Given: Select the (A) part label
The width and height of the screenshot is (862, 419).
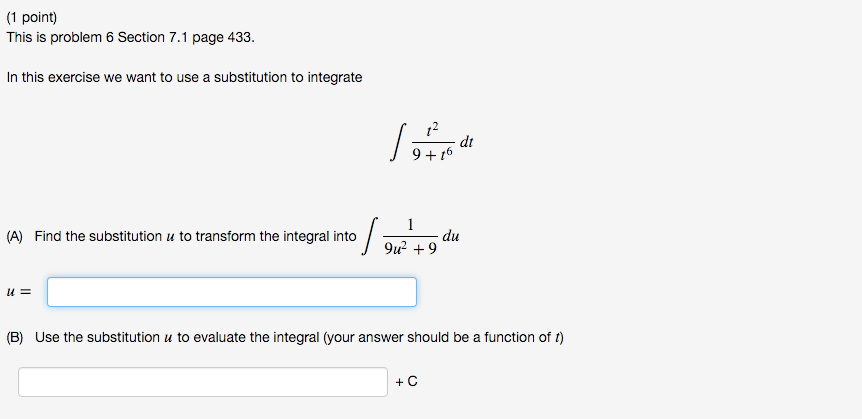Looking at the screenshot, I should (14, 237).
